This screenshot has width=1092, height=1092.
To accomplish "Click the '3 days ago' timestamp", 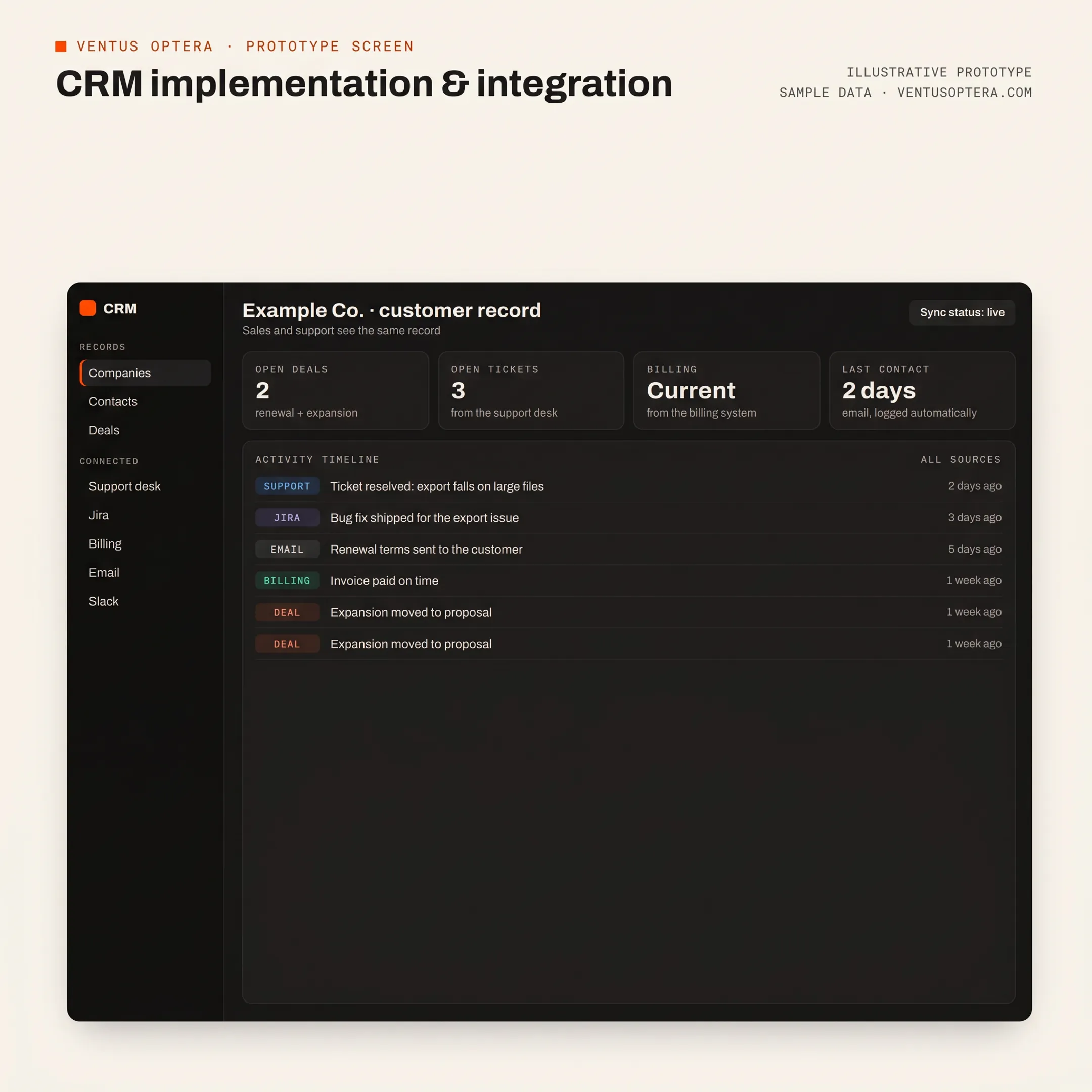I will tap(974, 517).
